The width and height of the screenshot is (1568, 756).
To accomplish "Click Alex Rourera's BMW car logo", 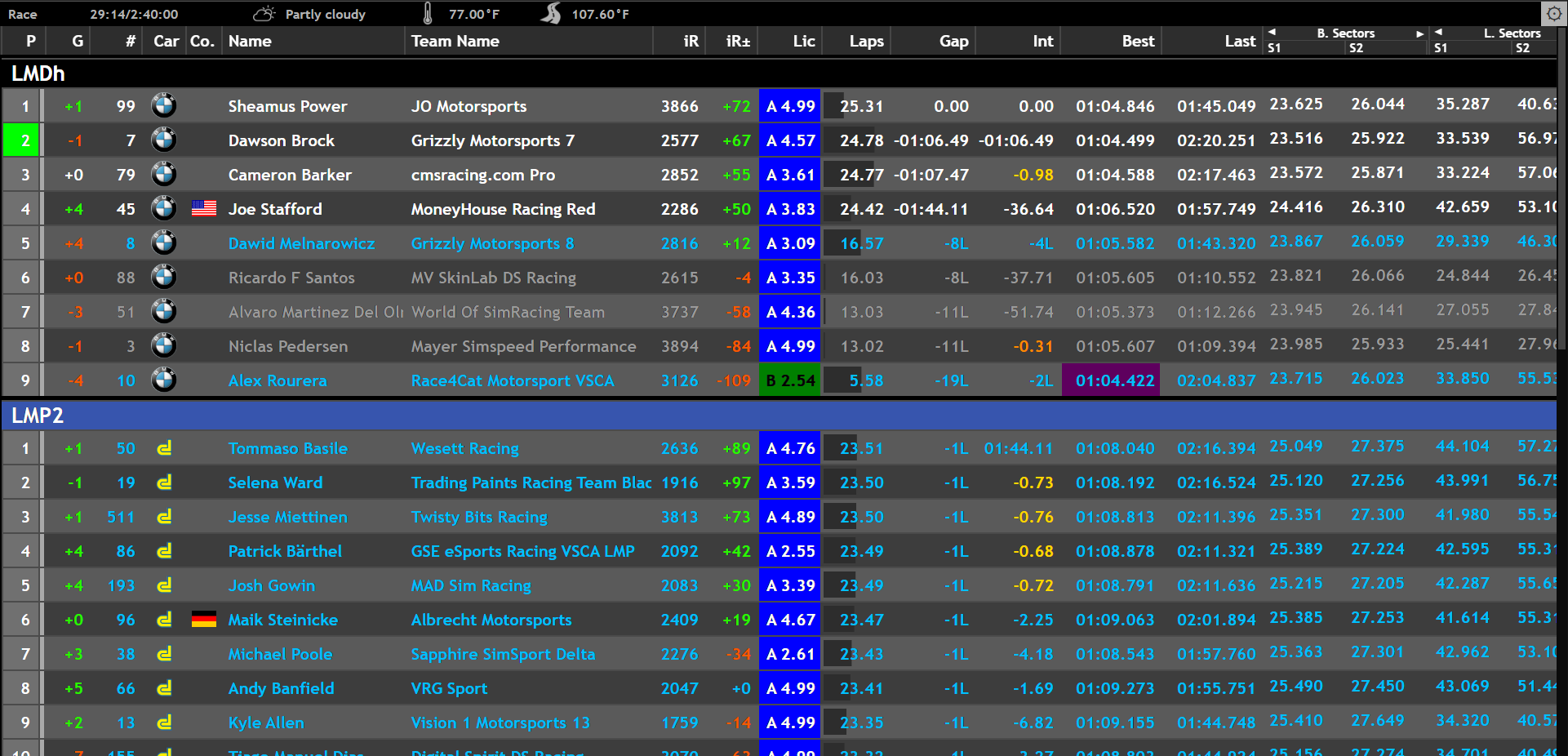I will click(164, 380).
